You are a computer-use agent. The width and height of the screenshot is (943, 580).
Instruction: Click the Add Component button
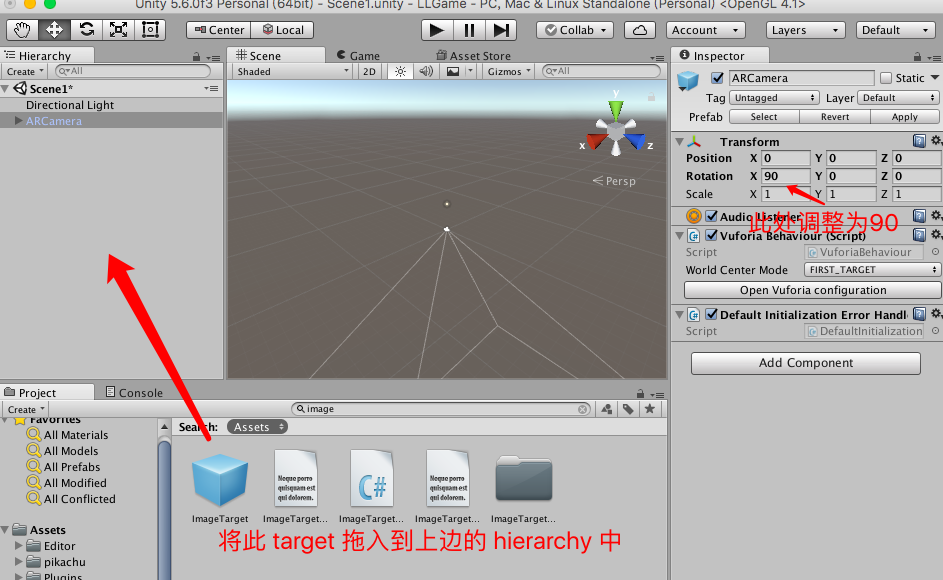[806, 363]
